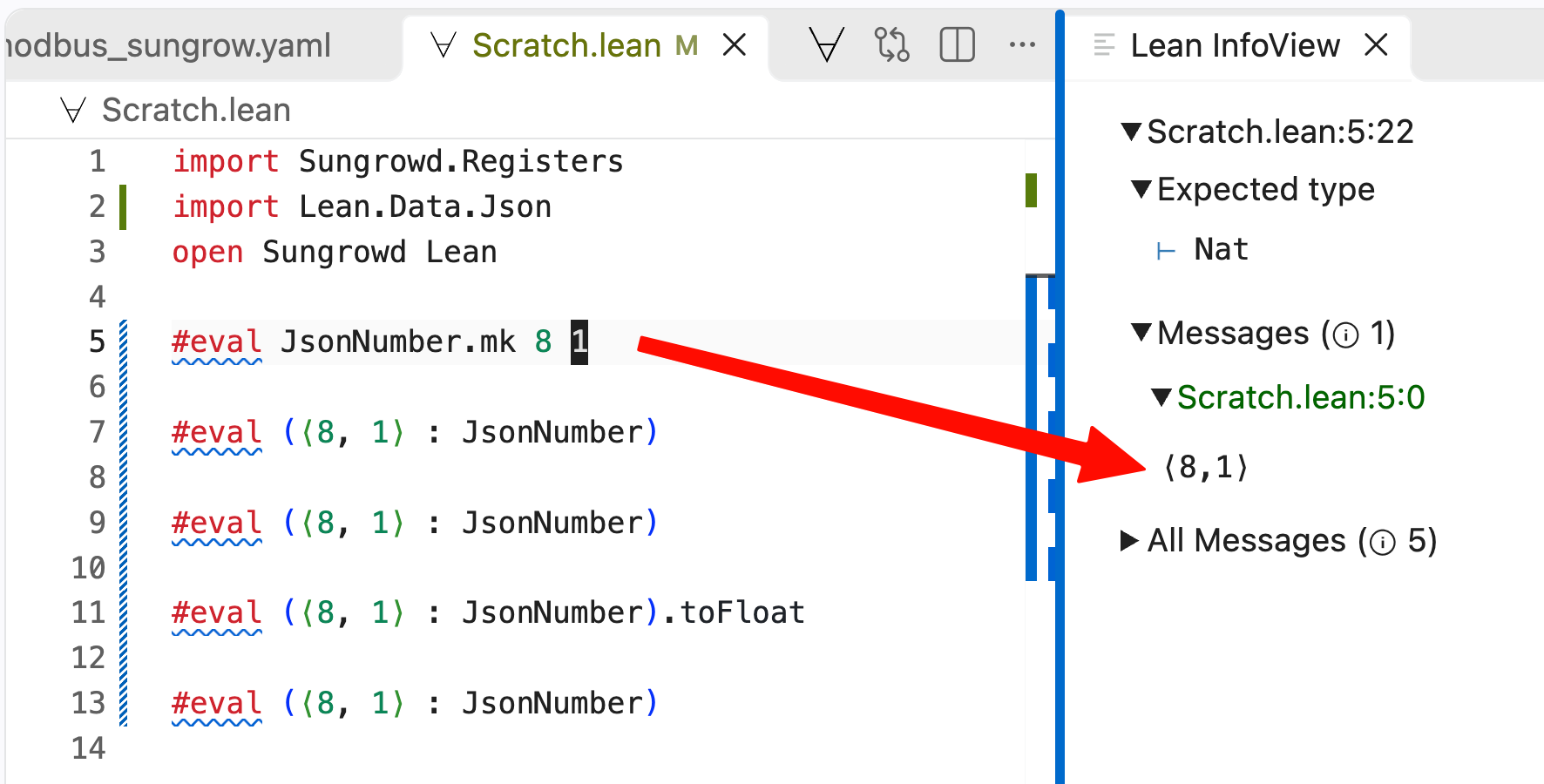Image resolution: width=1544 pixels, height=784 pixels.
Task: Click the InfoView tab list icon
Action: point(1104,45)
